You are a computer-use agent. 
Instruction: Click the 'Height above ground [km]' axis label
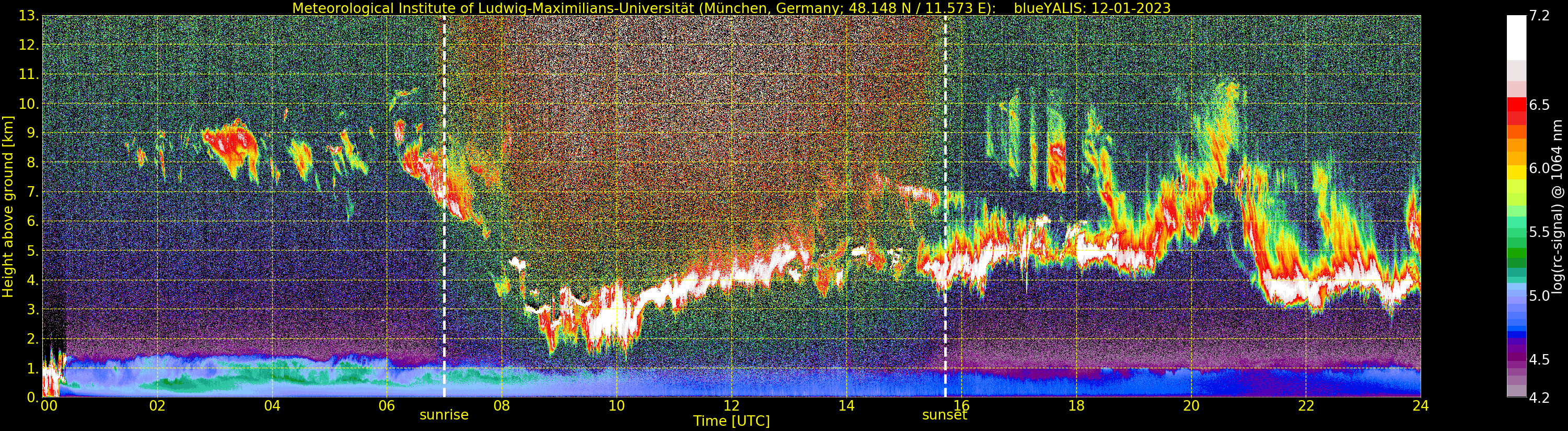8,206
